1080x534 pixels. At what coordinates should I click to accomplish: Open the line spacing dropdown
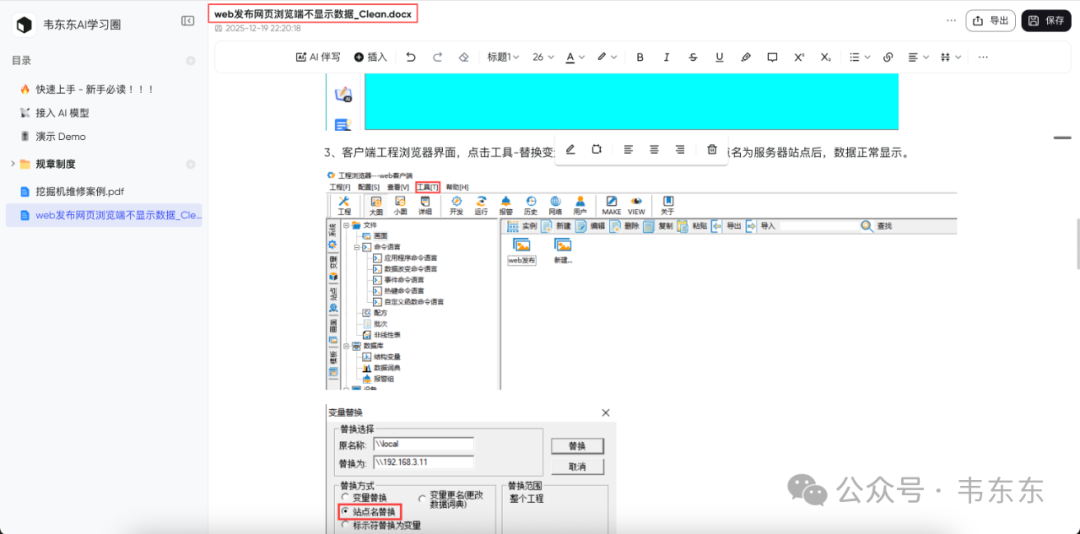pyautogui.click(x=951, y=57)
